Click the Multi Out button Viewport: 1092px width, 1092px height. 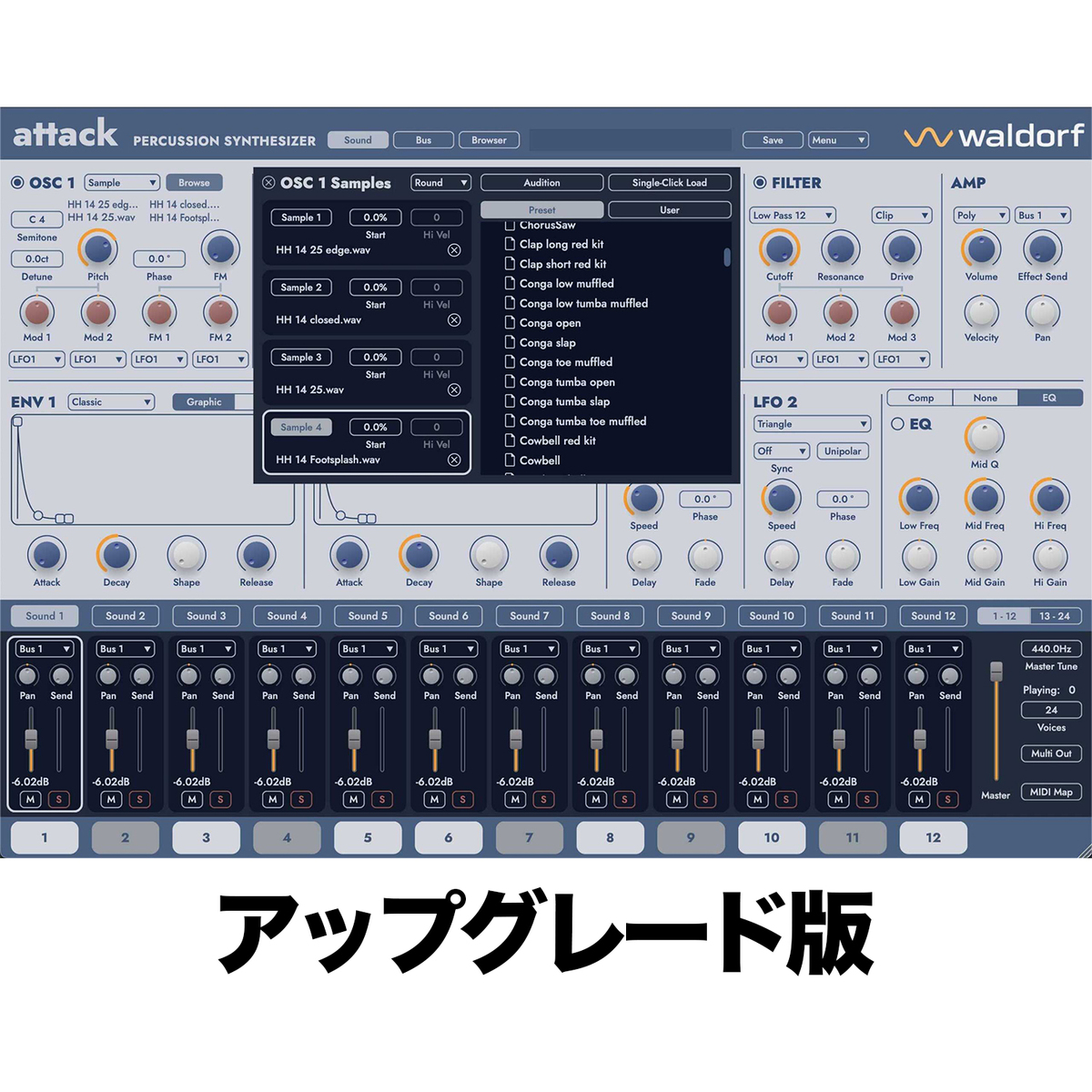tap(1051, 753)
